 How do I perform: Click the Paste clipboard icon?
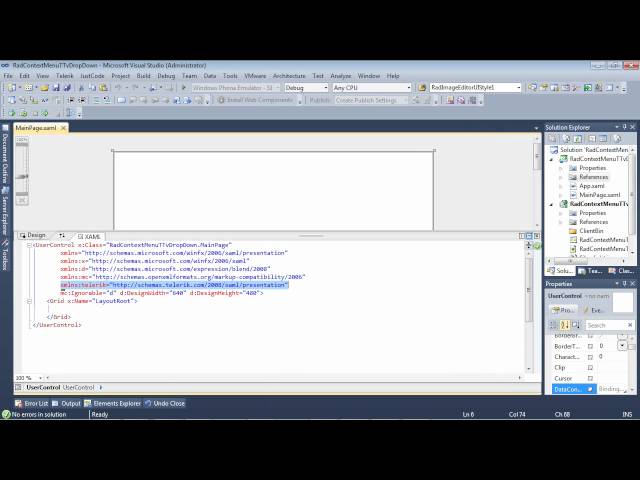pyautogui.click(x=104, y=87)
